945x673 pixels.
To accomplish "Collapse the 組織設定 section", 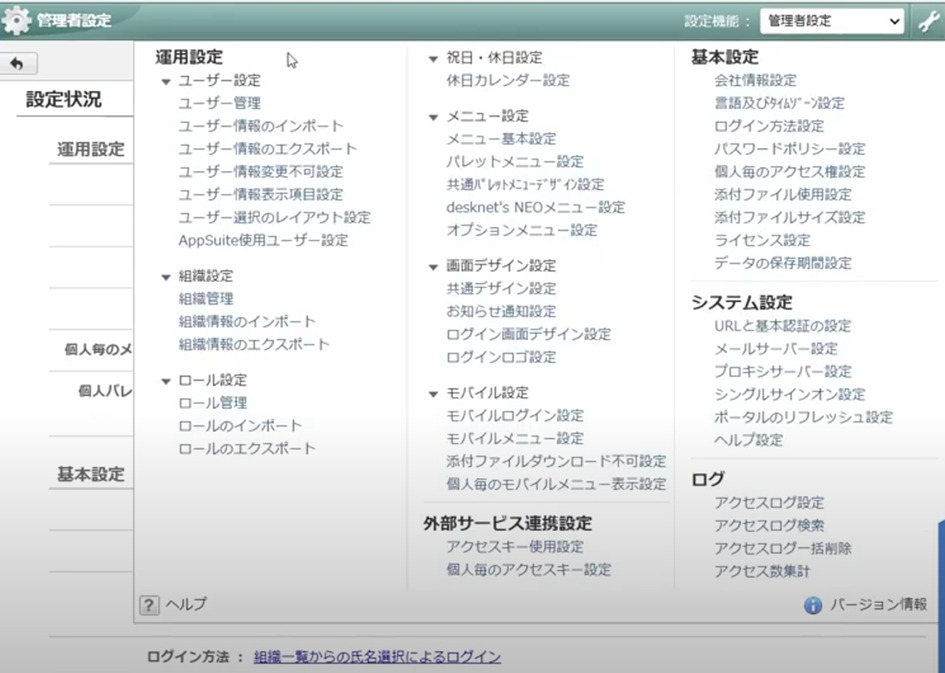I will click(166, 277).
